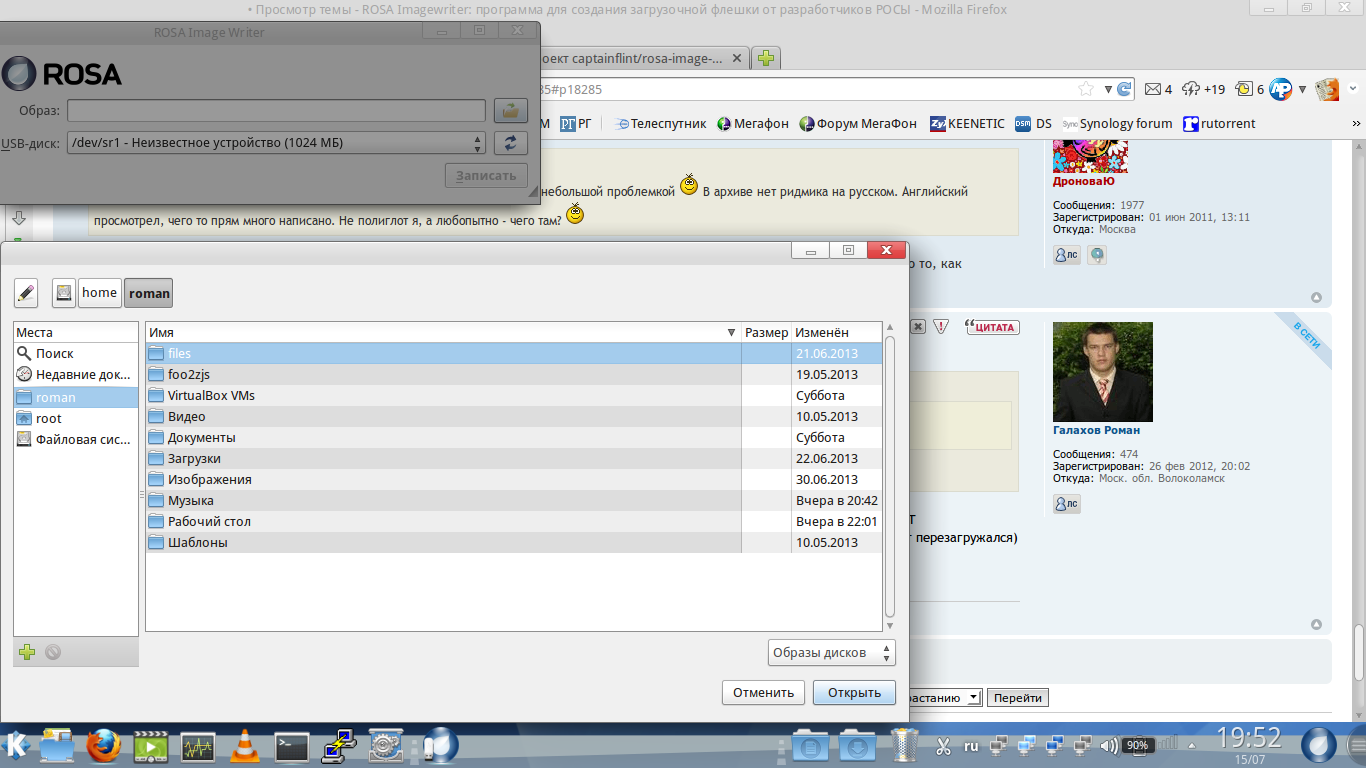Select the Шаблоны folder
The height and width of the screenshot is (768, 1366).
[514, 543]
